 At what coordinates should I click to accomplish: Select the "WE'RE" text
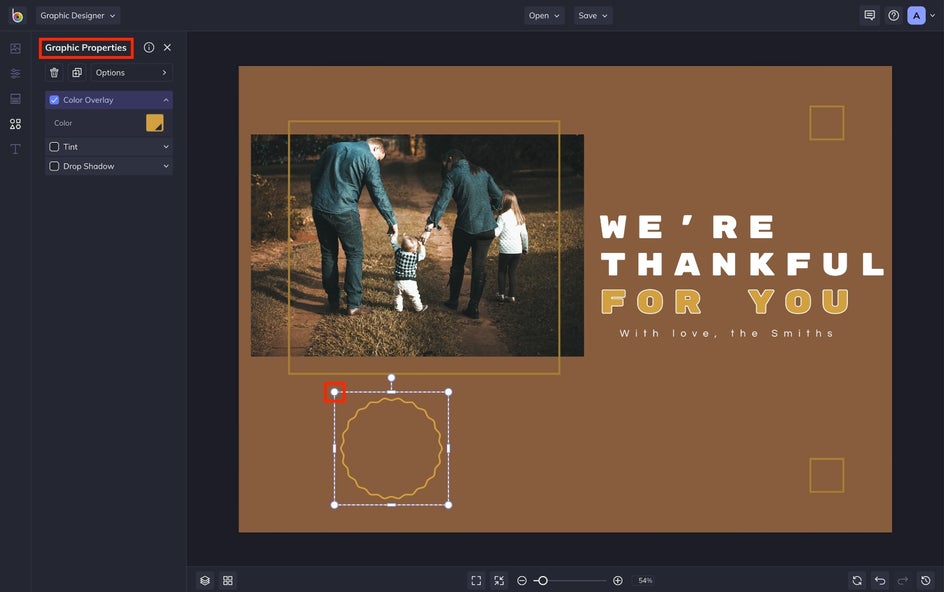pos(688,227)
